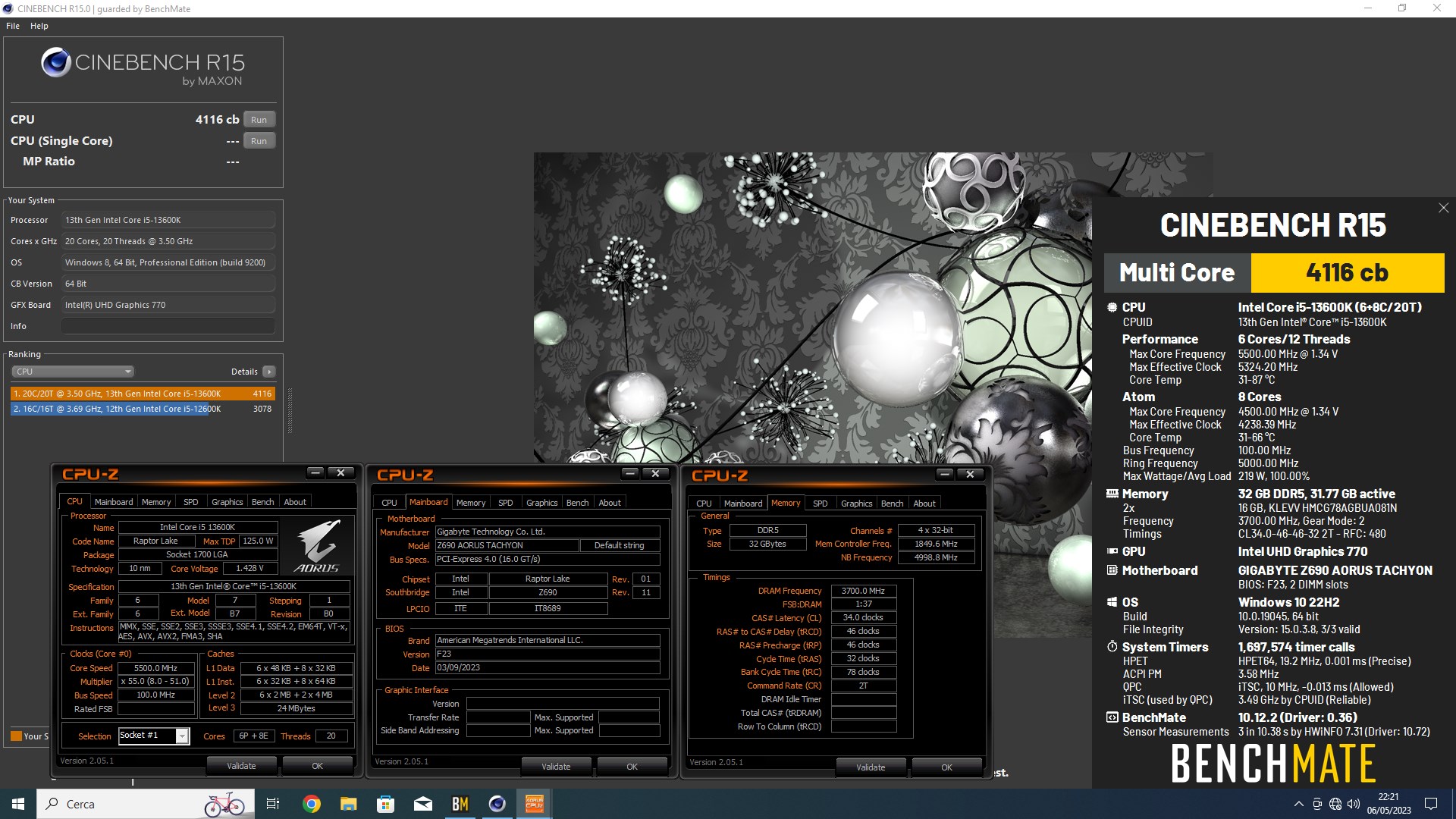
Task: Click the Cerca search box on taskbar
Action: coord(144,804)
